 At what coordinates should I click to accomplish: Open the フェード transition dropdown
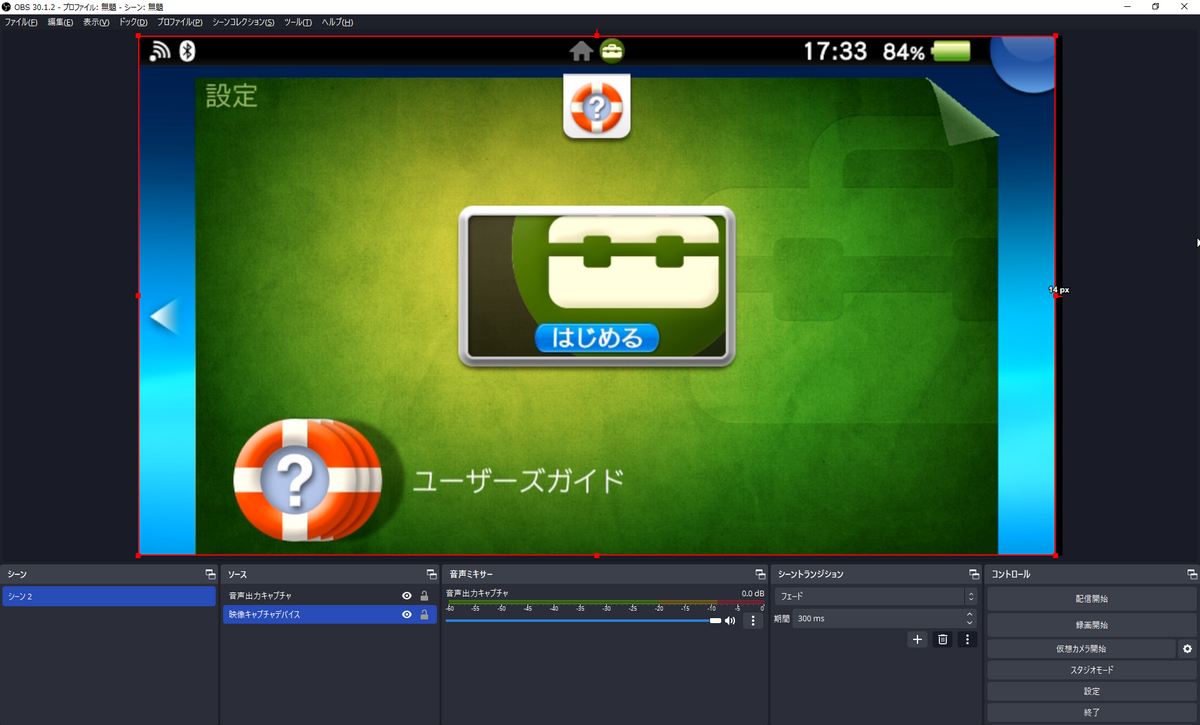[877, 596]
